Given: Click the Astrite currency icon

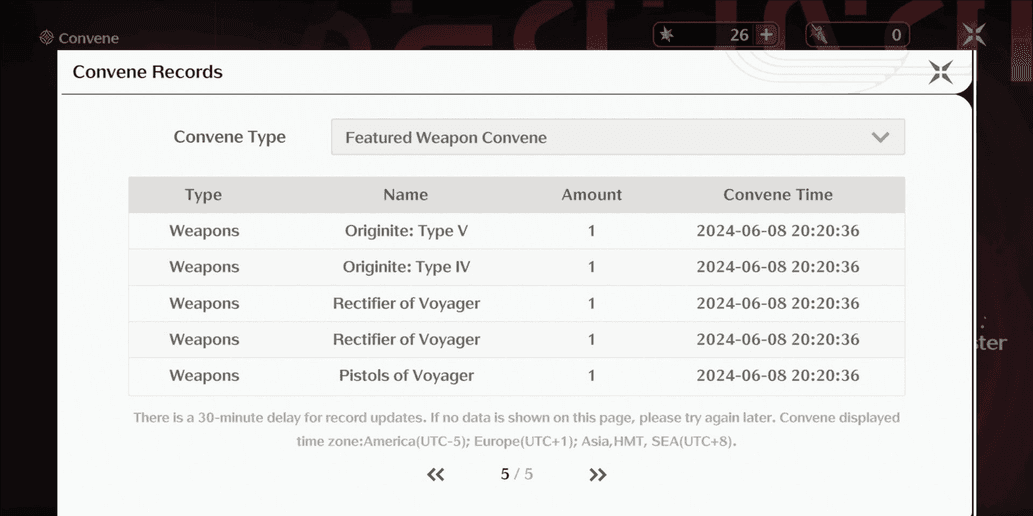Looking at the screenshot, I should 667,35.
